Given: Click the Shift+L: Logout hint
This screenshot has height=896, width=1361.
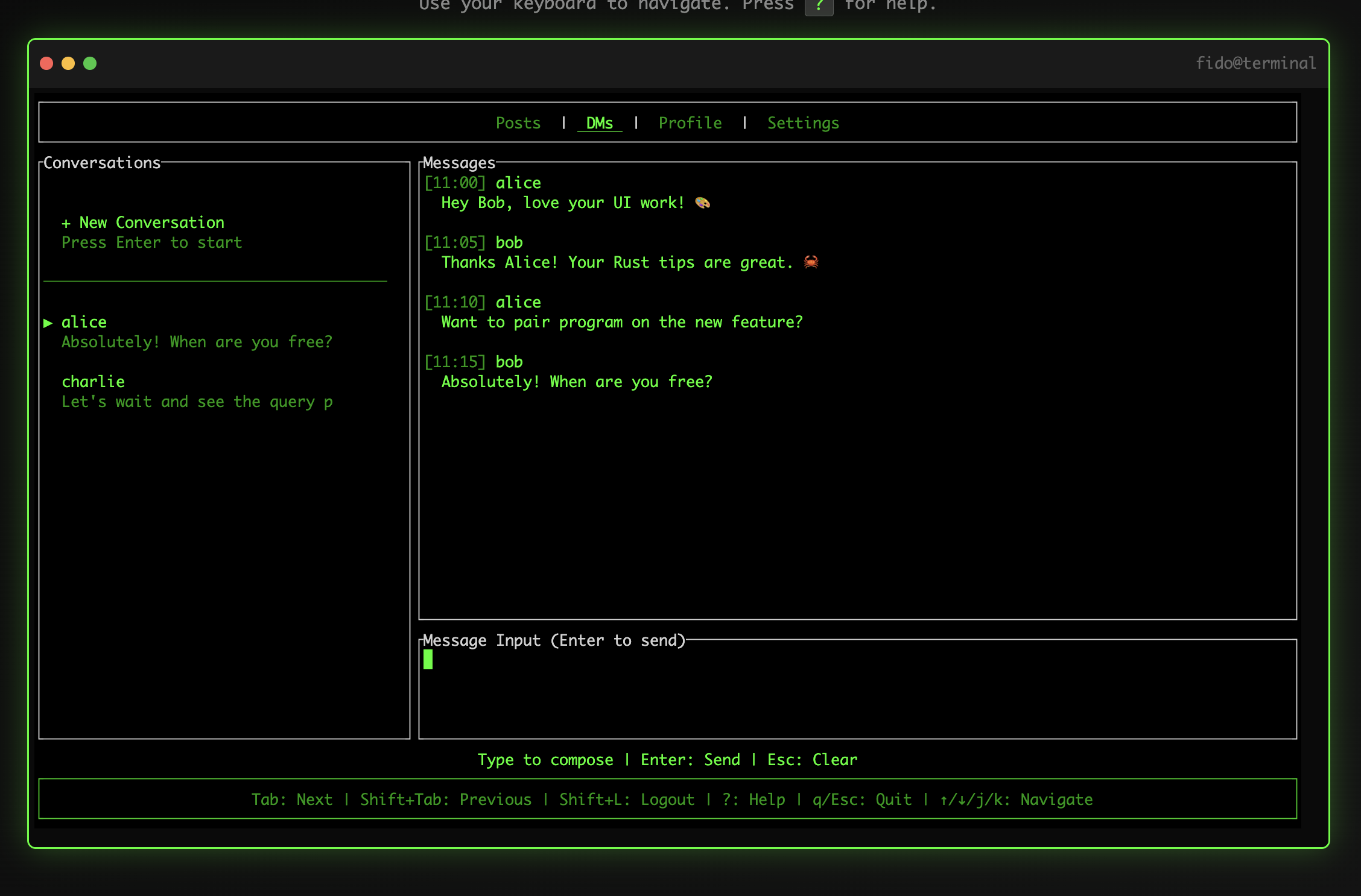Looking at the screenshot, I should tap(626, 800).
